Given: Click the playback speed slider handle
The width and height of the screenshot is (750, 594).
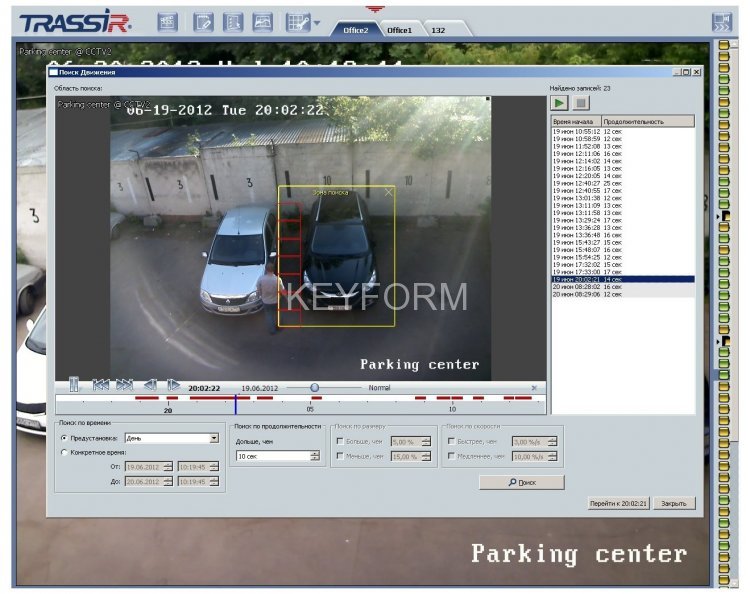Looking at the screenshot, I should (314, 387).
